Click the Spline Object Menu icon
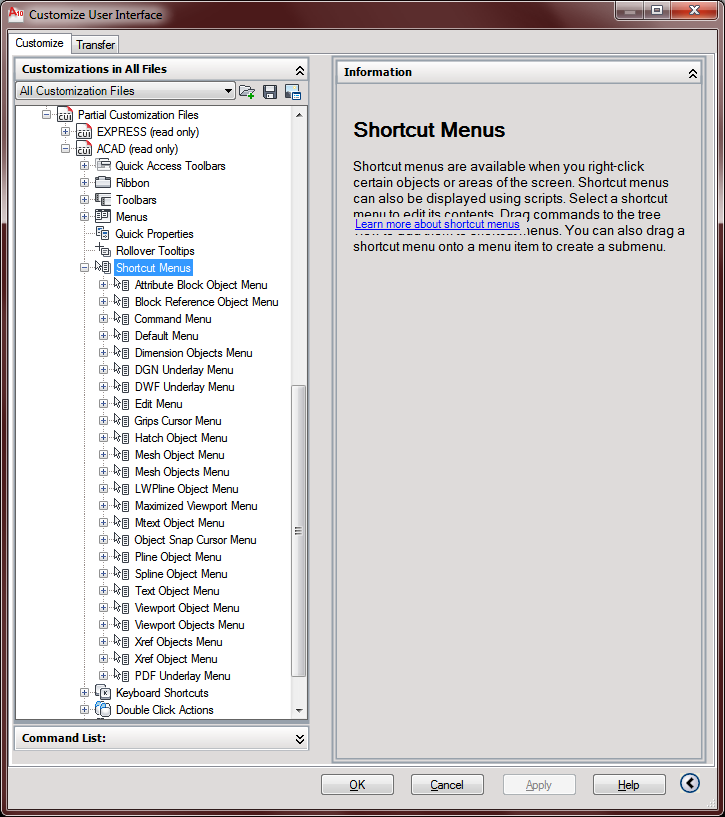The width and height of the screenshot is (725, 817). [x=122, y=573]
